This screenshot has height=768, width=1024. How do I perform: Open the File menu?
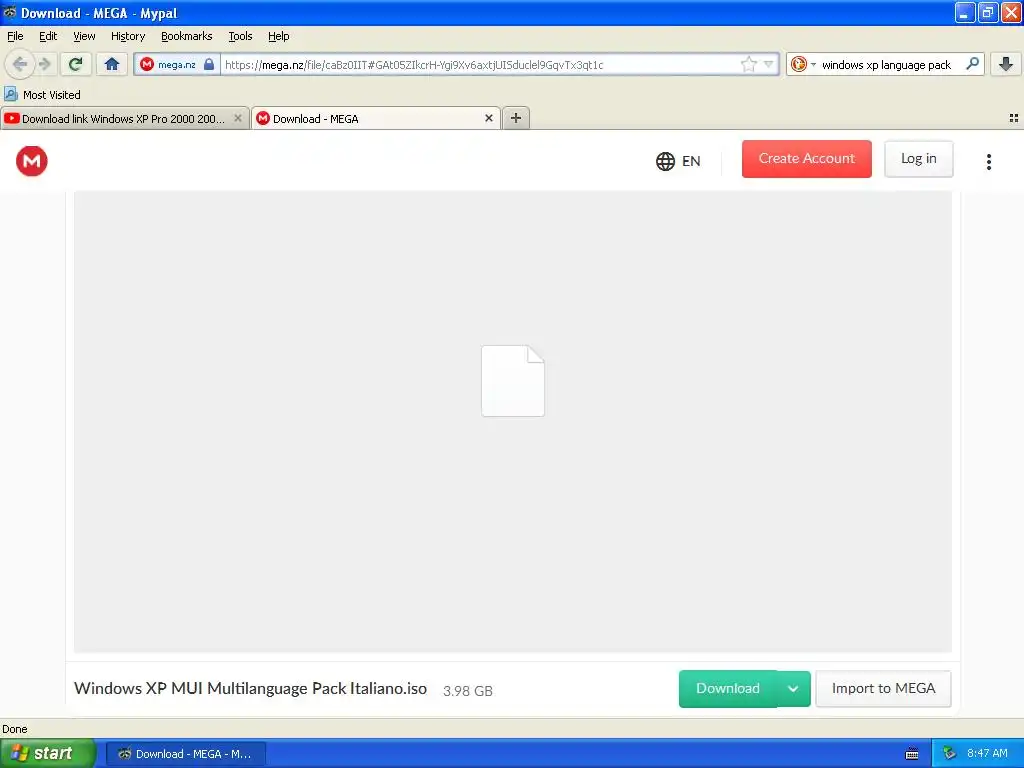[x=15, y=36]
